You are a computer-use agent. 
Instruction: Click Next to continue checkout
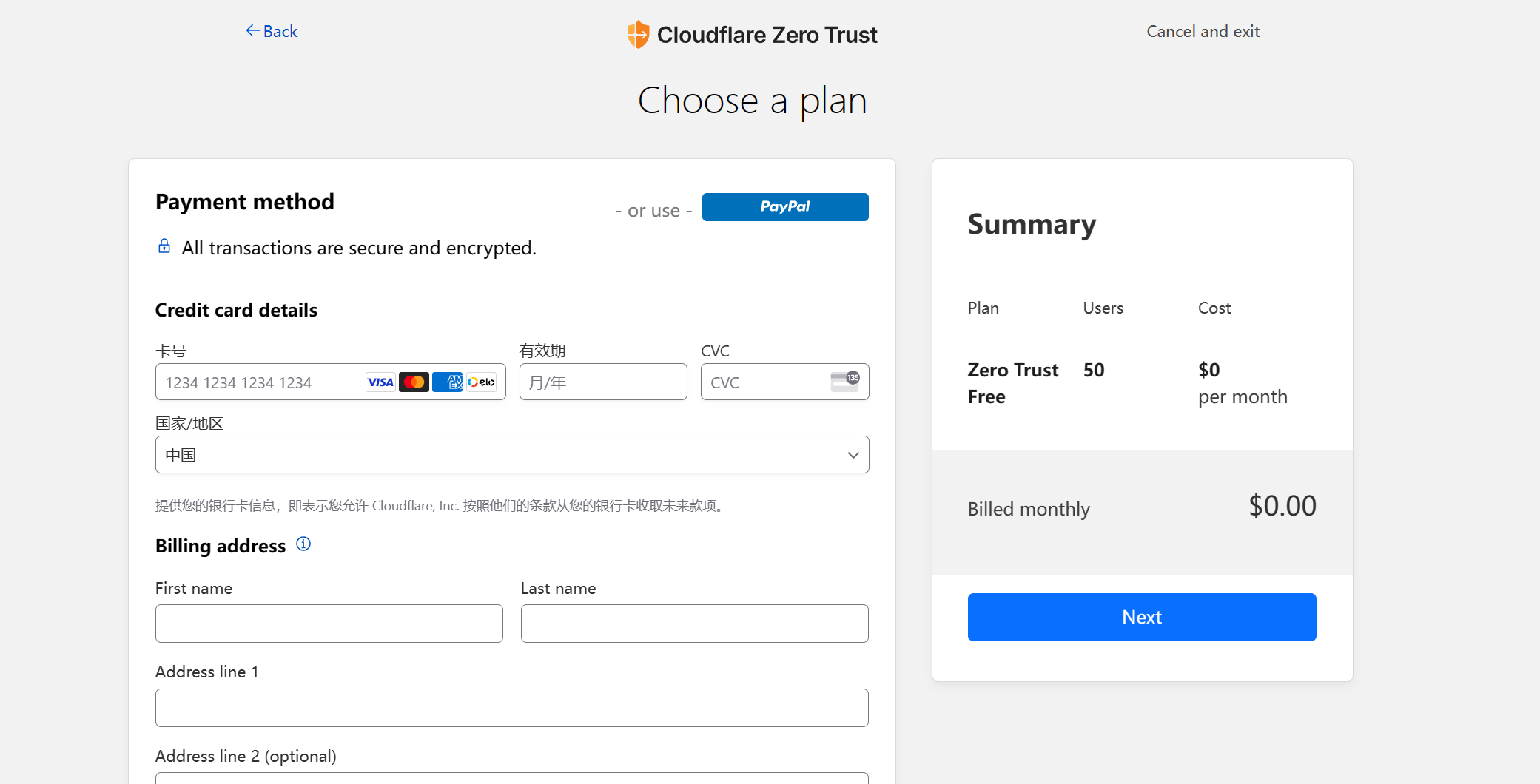(1141, 617)
